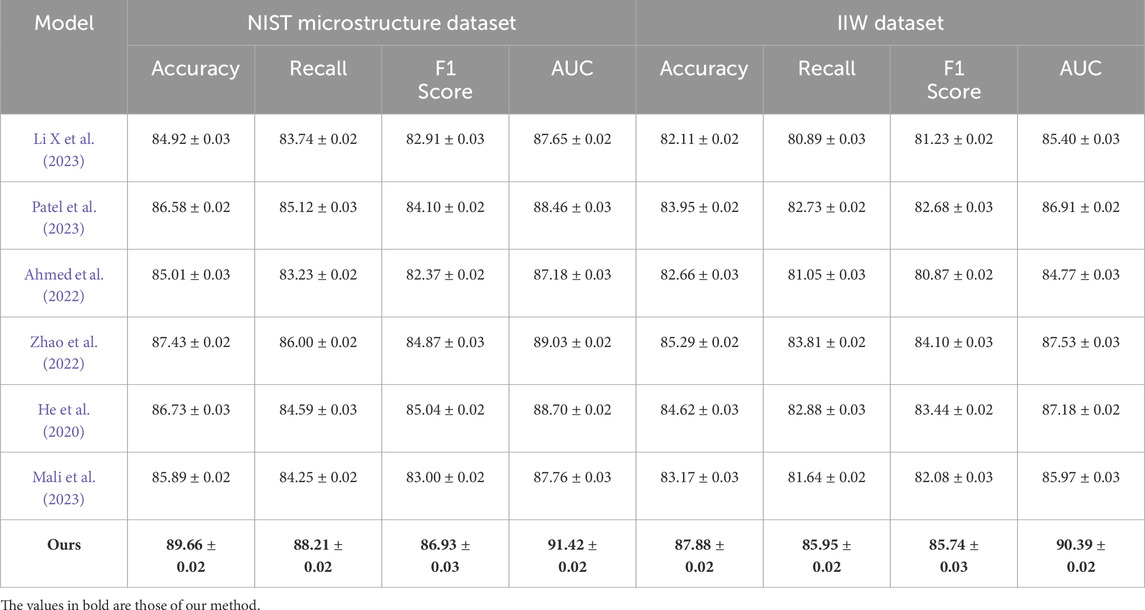Select the IIW dataset header cell
The width and height of the screenshot is (1145, 610).
click(x=890, y=23)
